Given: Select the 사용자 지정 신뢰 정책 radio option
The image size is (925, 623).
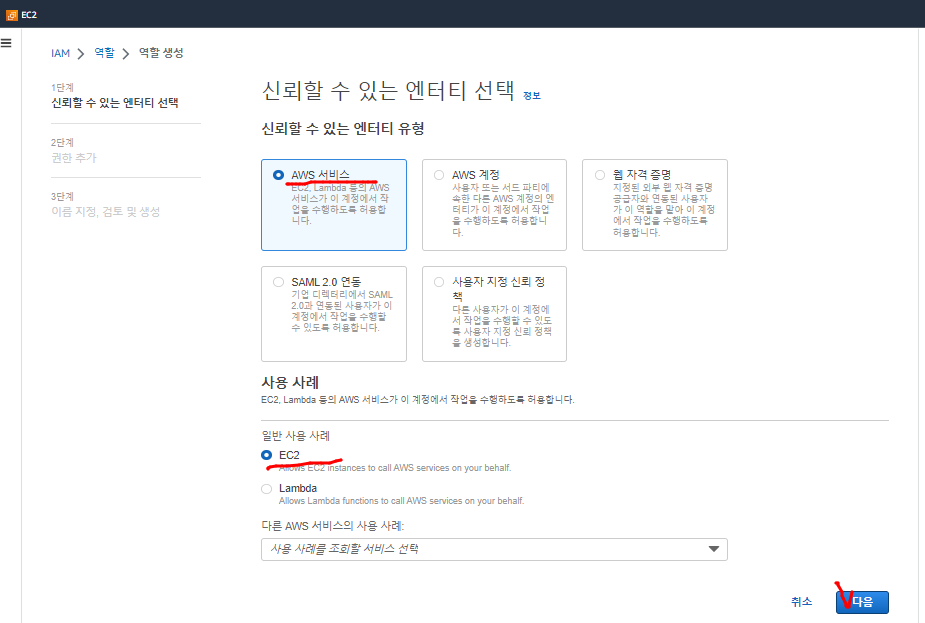Looking at the screenshot, I should tap(439, 282).
